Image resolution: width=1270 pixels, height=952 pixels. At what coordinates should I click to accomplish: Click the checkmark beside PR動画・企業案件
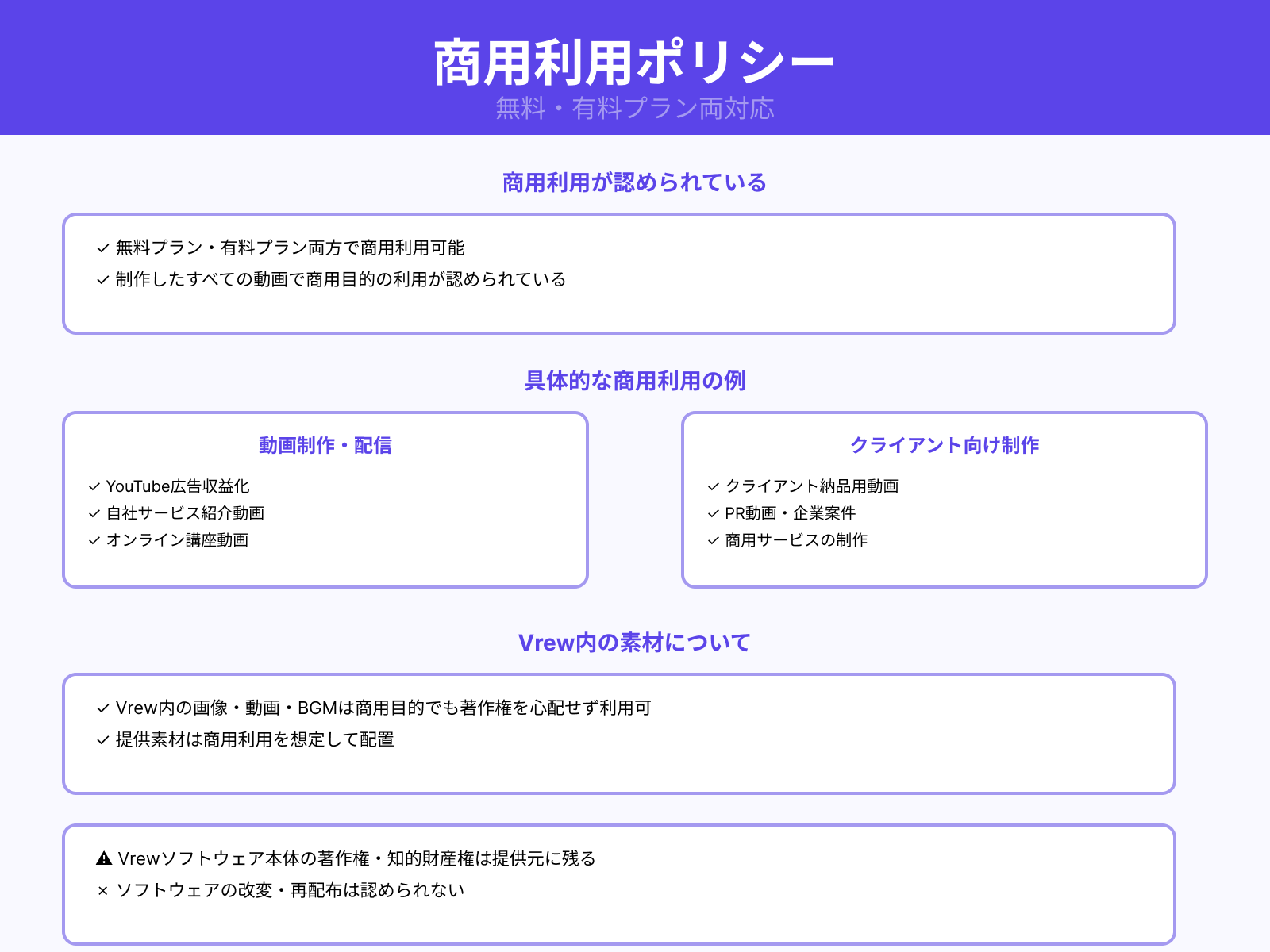tap(712, 514)
